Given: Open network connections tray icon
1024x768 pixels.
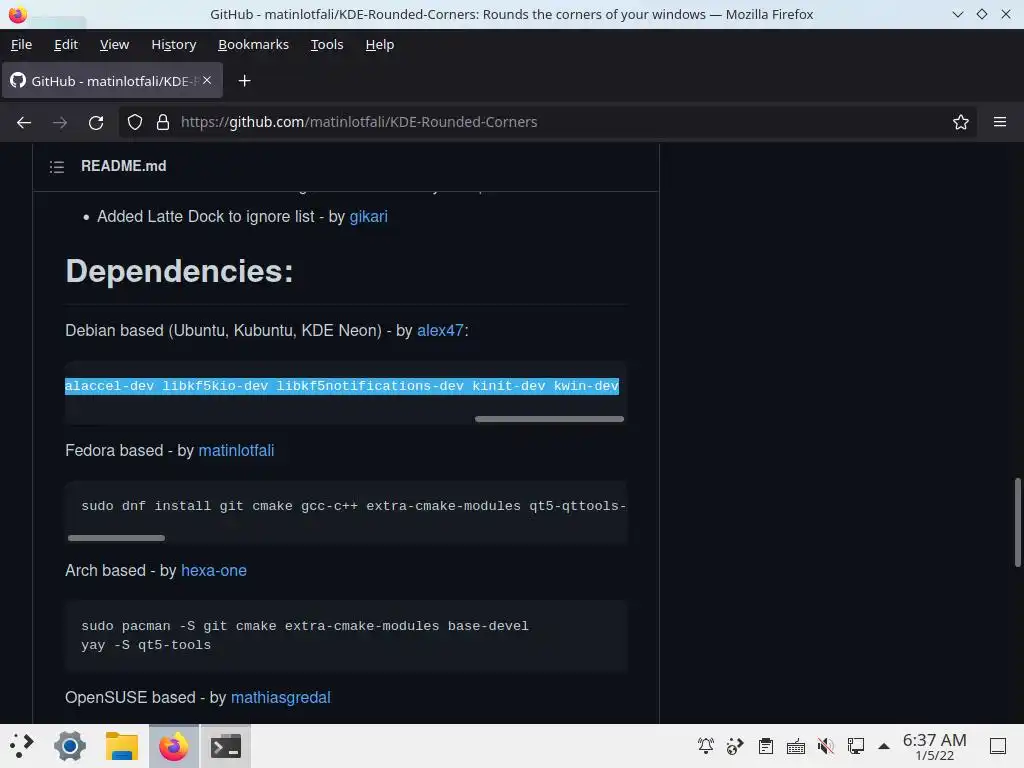Looking at the screenshot, I should [x=856, y=746].
